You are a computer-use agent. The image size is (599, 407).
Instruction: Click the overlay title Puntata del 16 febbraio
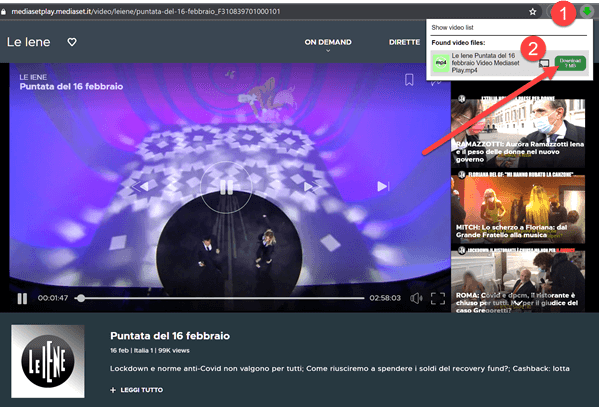tap(71, 86)
